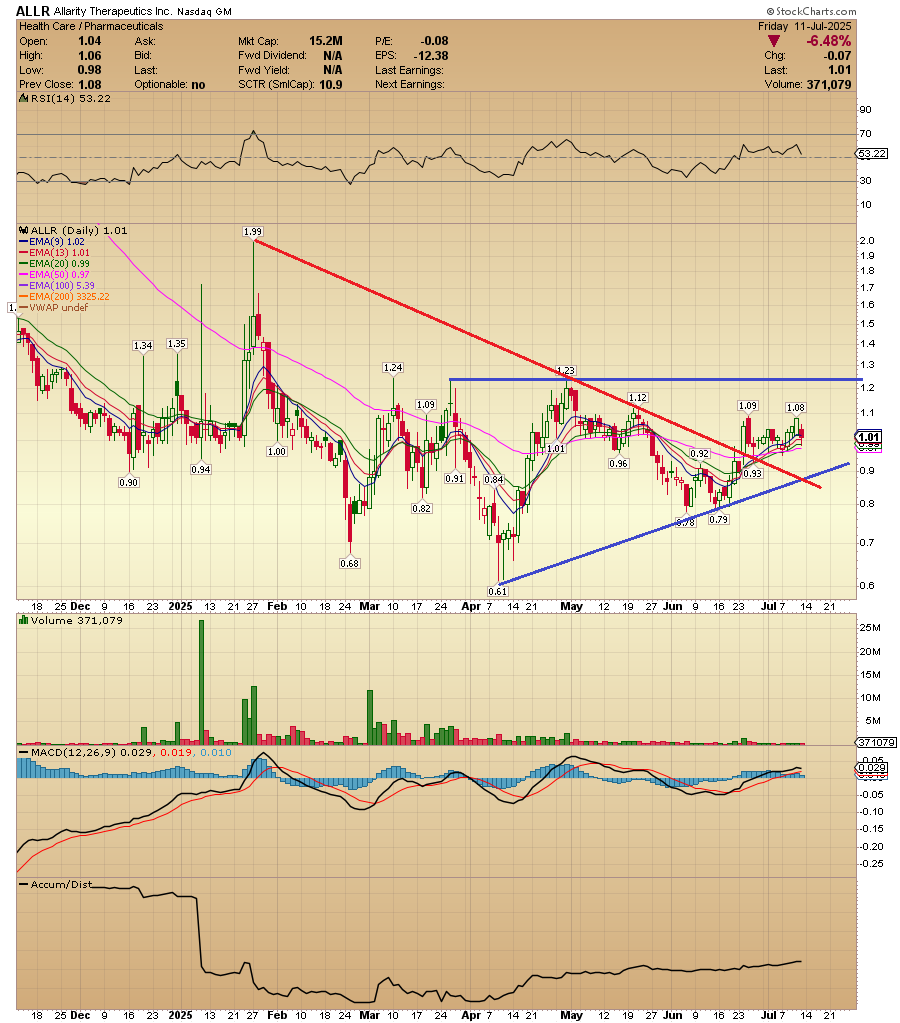
Task: Click the 371079 volume tag on right axis
Action: point(877,742)
